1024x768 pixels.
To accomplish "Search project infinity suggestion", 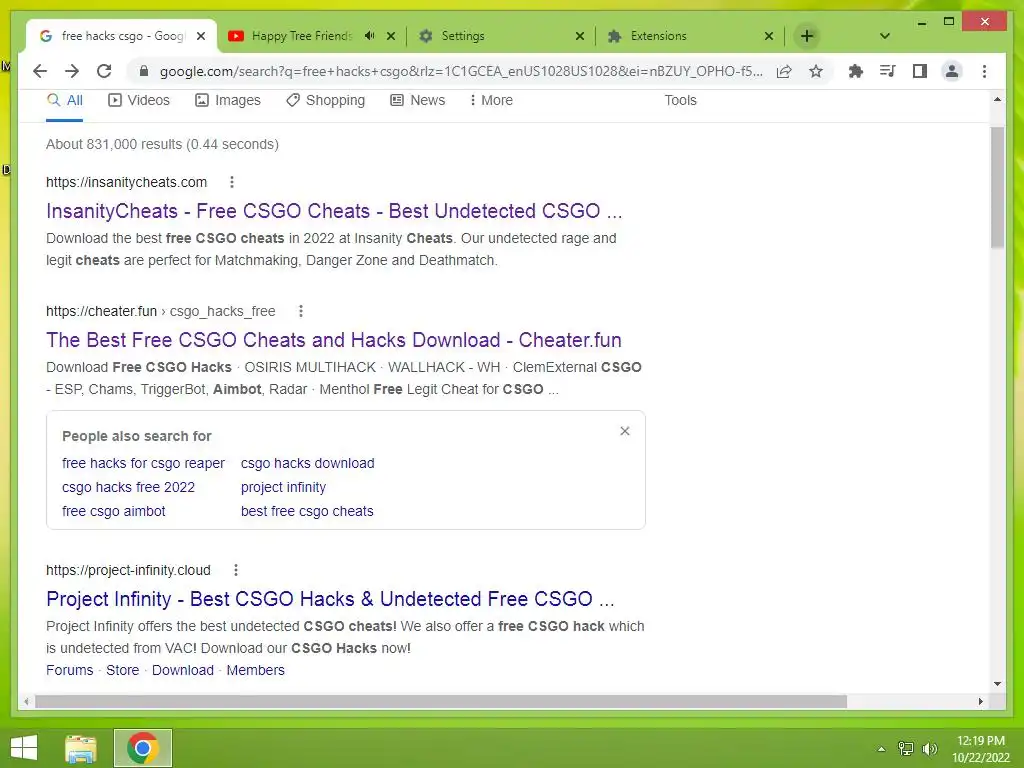I will pos(283,487).
